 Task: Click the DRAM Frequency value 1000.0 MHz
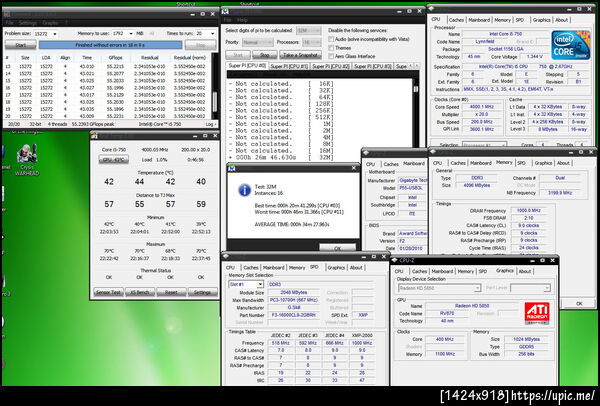tap(530, 210)
